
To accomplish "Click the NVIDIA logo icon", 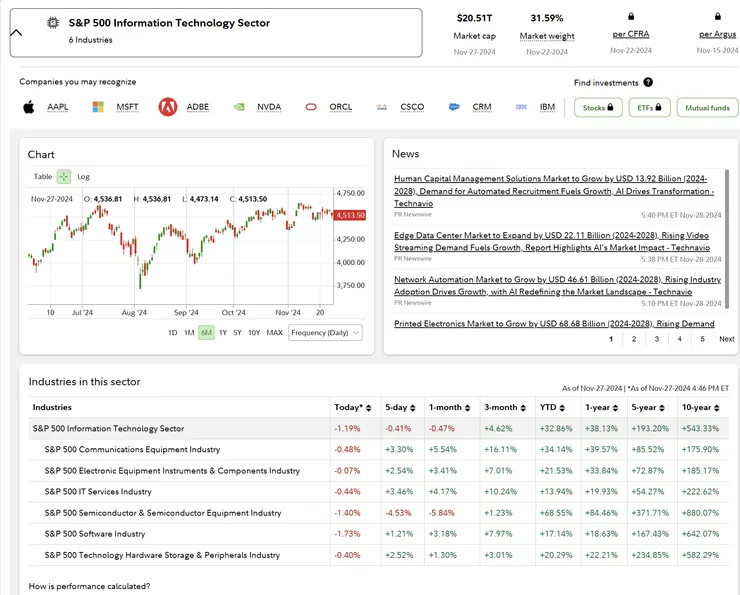I will coord(239,107).
